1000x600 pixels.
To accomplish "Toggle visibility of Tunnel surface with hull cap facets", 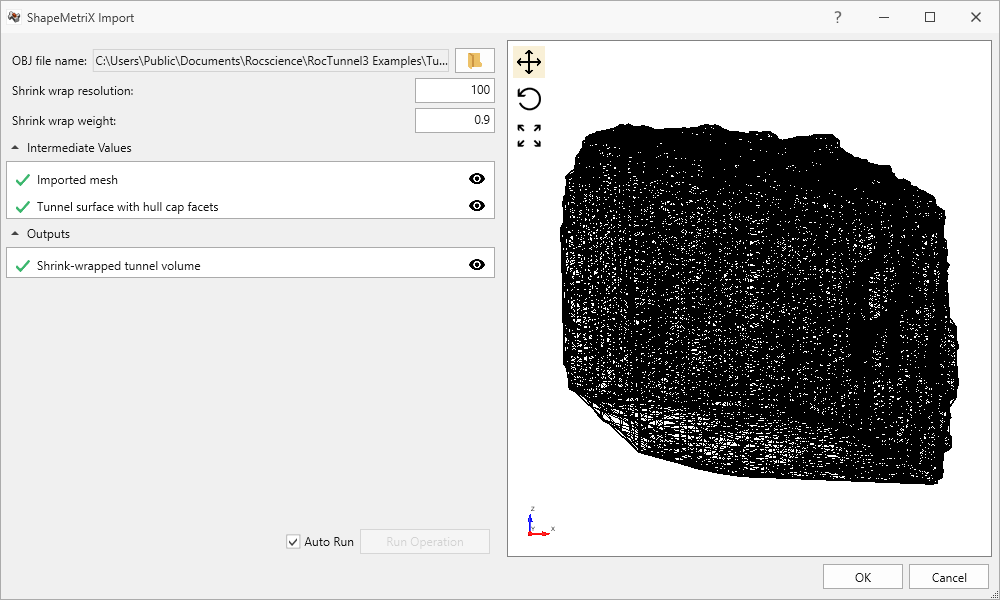I will (x=476, y=206).
